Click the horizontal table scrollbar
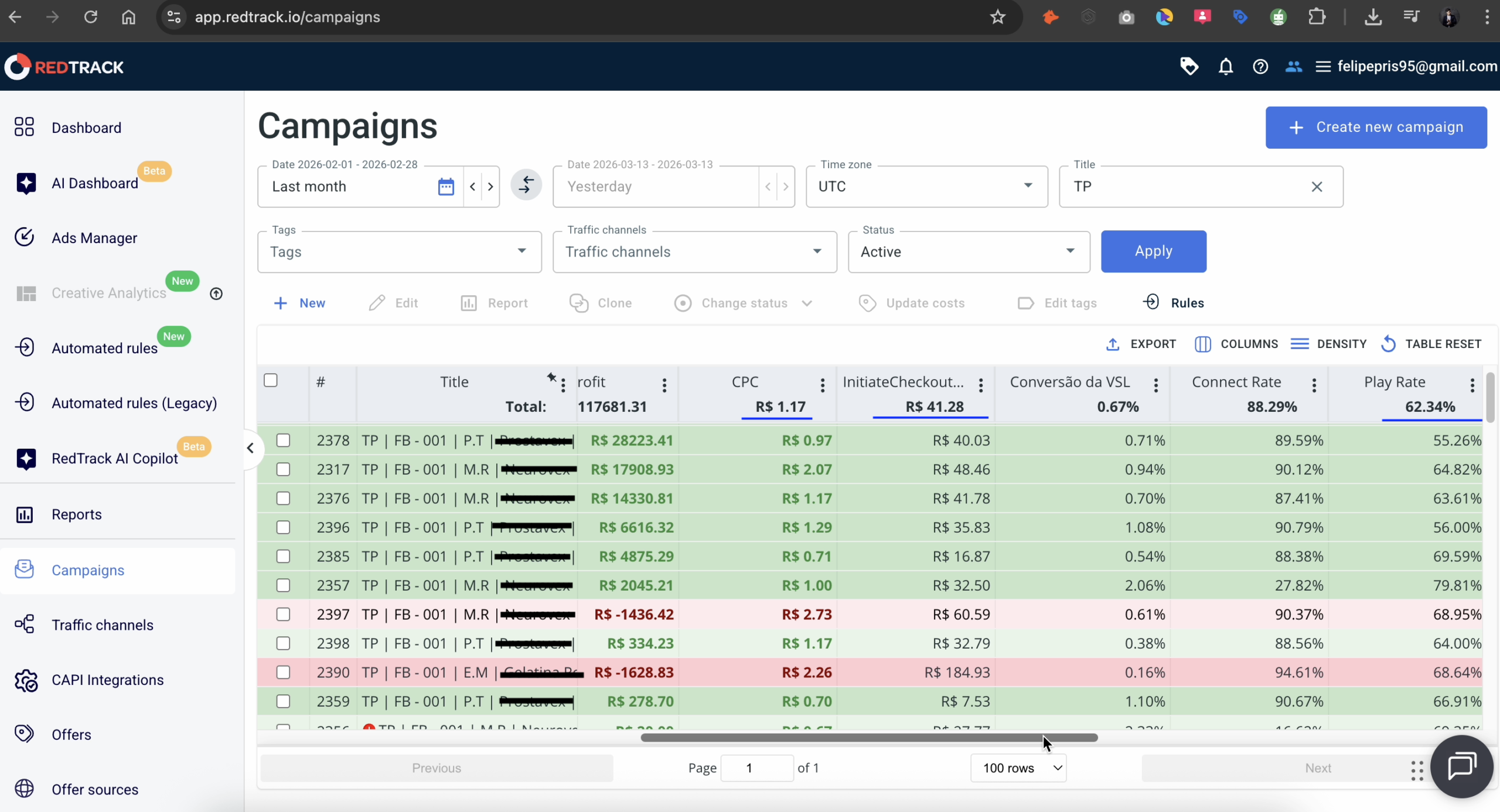The width and height of the screenshot is (1500, 812). pyautogui.click(x=868, y=738)
